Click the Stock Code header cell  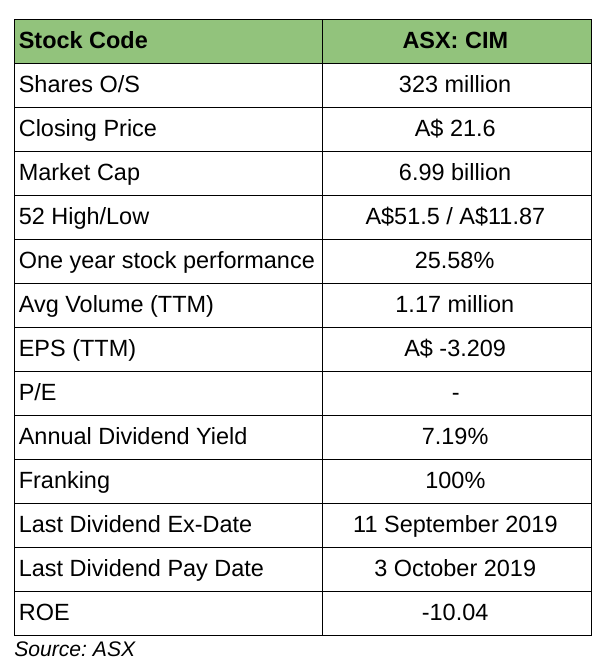83,41
